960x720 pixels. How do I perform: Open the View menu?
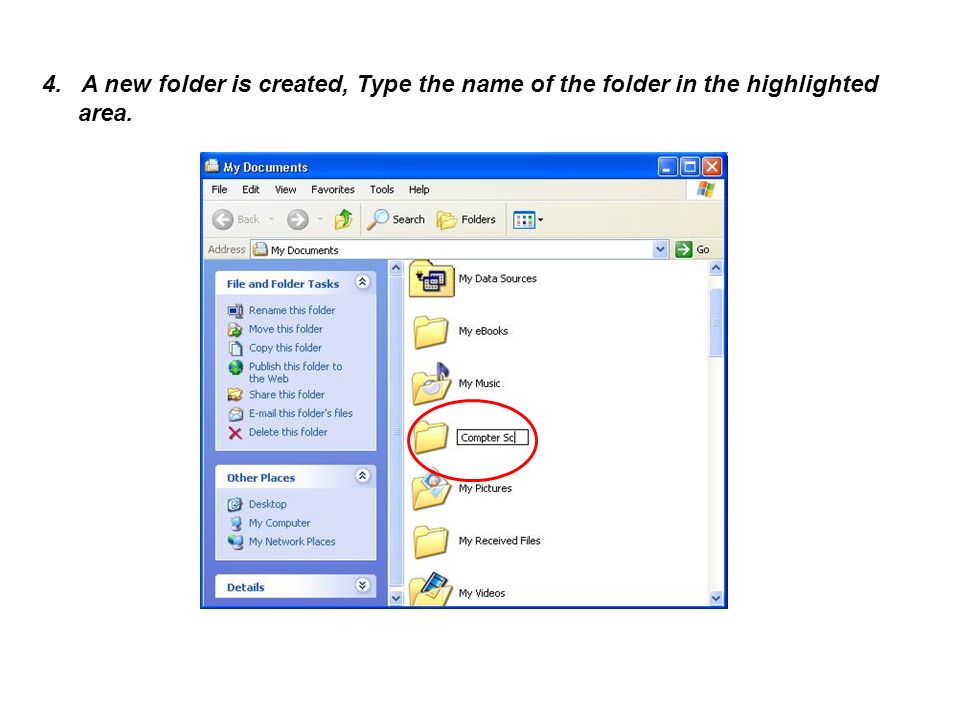[x=285, y=190]
